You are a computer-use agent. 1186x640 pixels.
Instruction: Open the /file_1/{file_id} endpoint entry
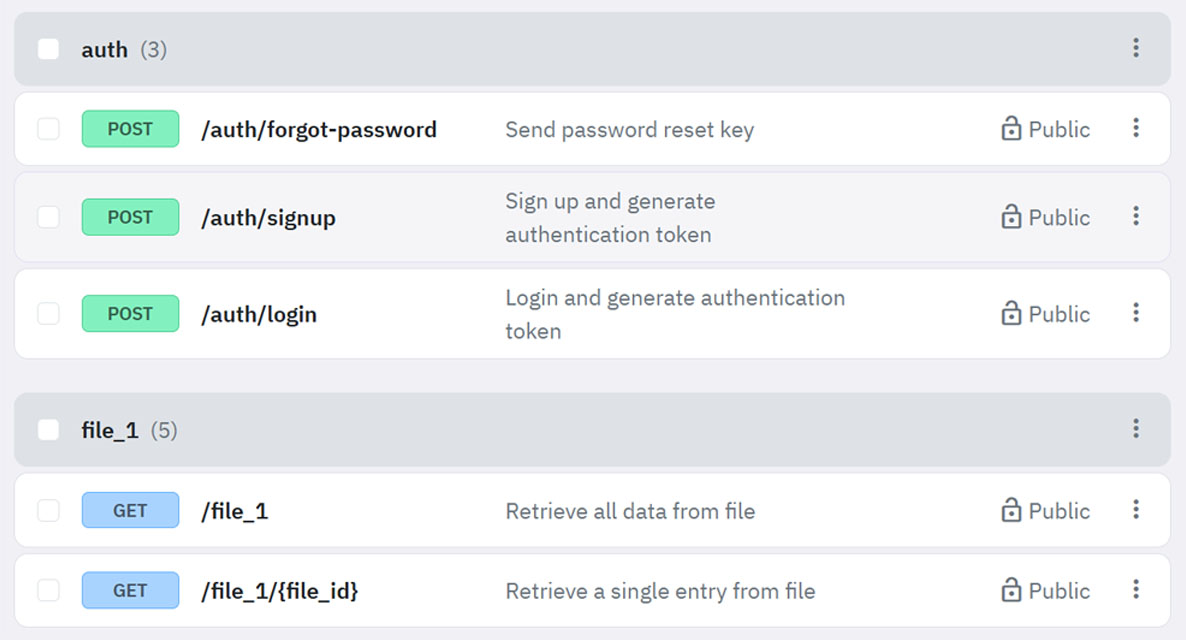click(x=280, y=590)
